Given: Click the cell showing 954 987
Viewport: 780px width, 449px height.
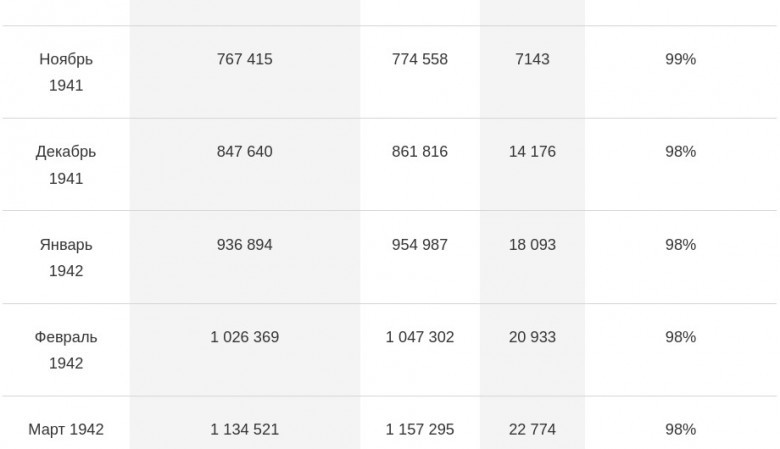Looking at the screenshot, I should tap(419, 245).
